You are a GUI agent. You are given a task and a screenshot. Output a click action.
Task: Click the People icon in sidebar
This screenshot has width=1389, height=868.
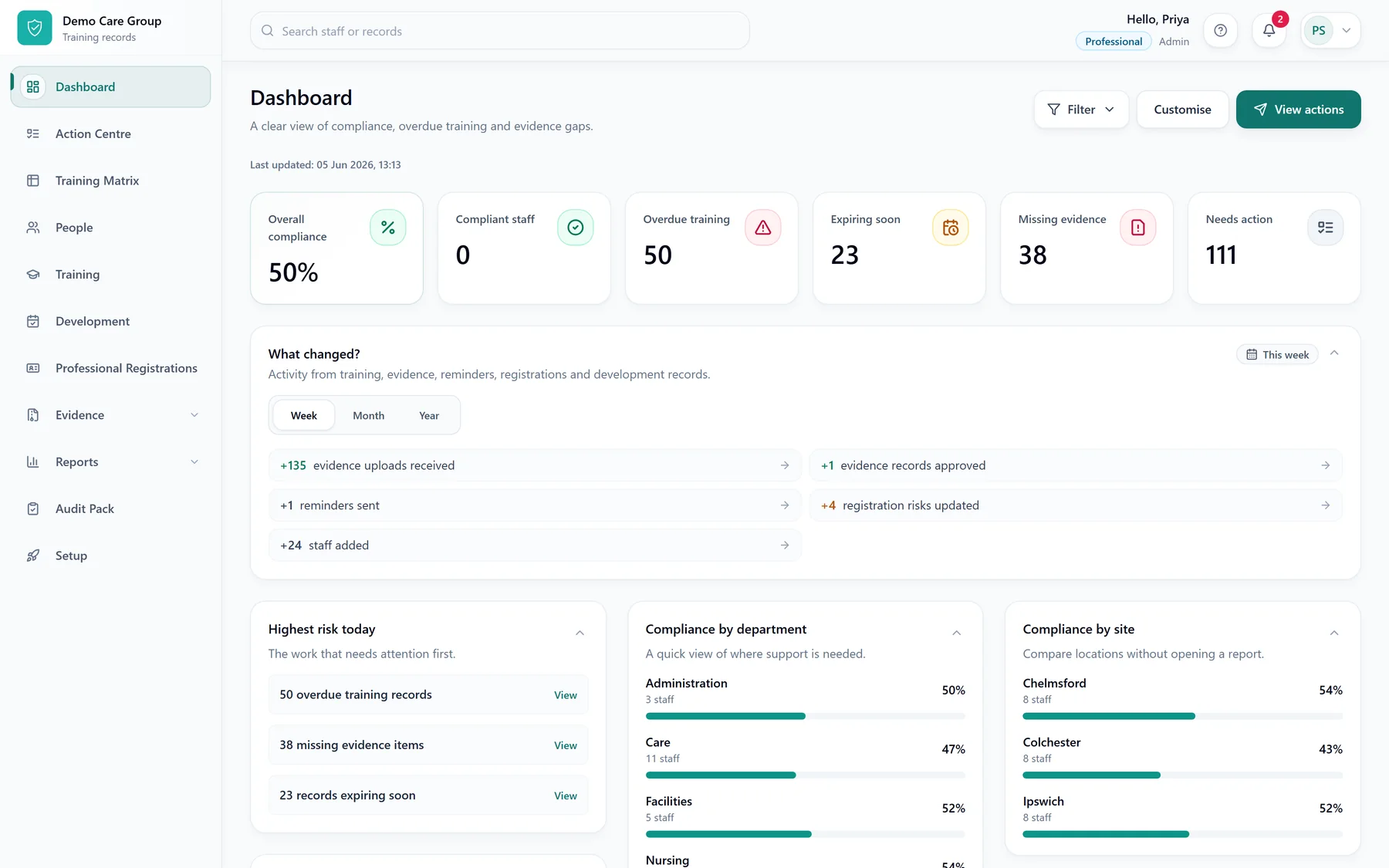coord(33,228)
